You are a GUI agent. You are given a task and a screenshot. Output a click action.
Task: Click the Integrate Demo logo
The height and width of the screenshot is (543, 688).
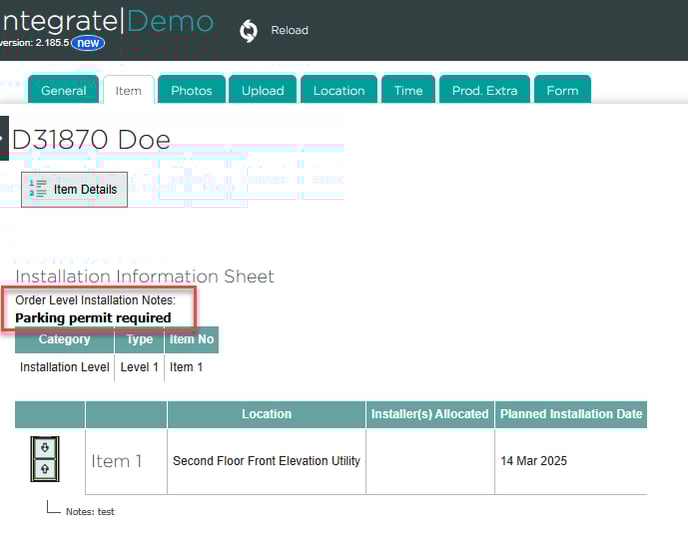coord(108,21)
